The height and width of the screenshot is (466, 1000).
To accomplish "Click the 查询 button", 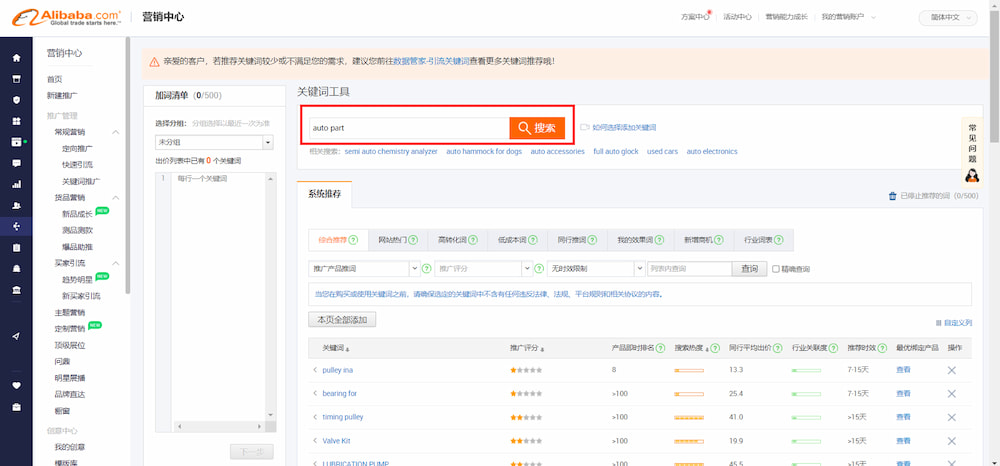I will 749,269.
